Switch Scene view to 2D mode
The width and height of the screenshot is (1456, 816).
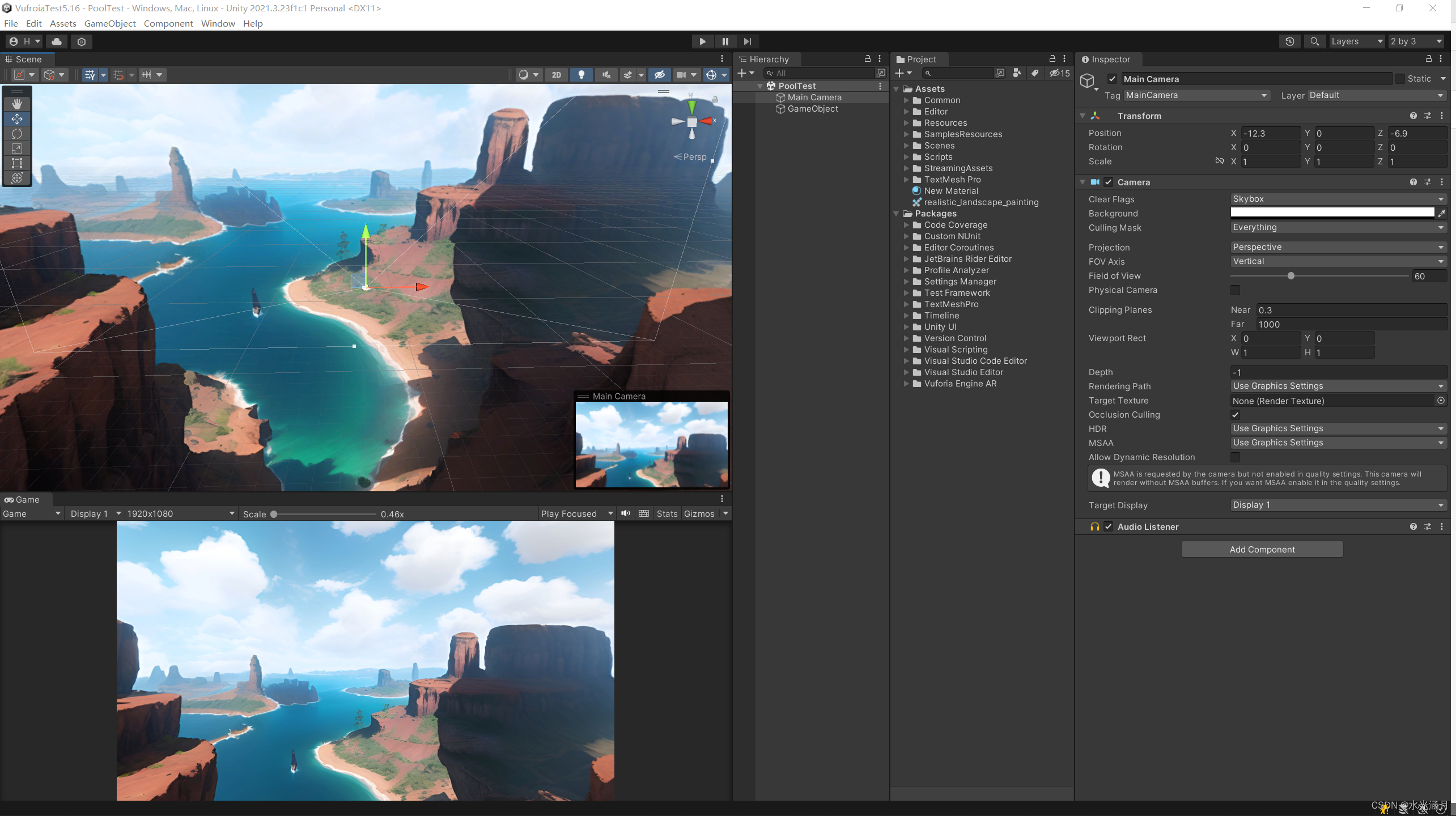point(556,75)
